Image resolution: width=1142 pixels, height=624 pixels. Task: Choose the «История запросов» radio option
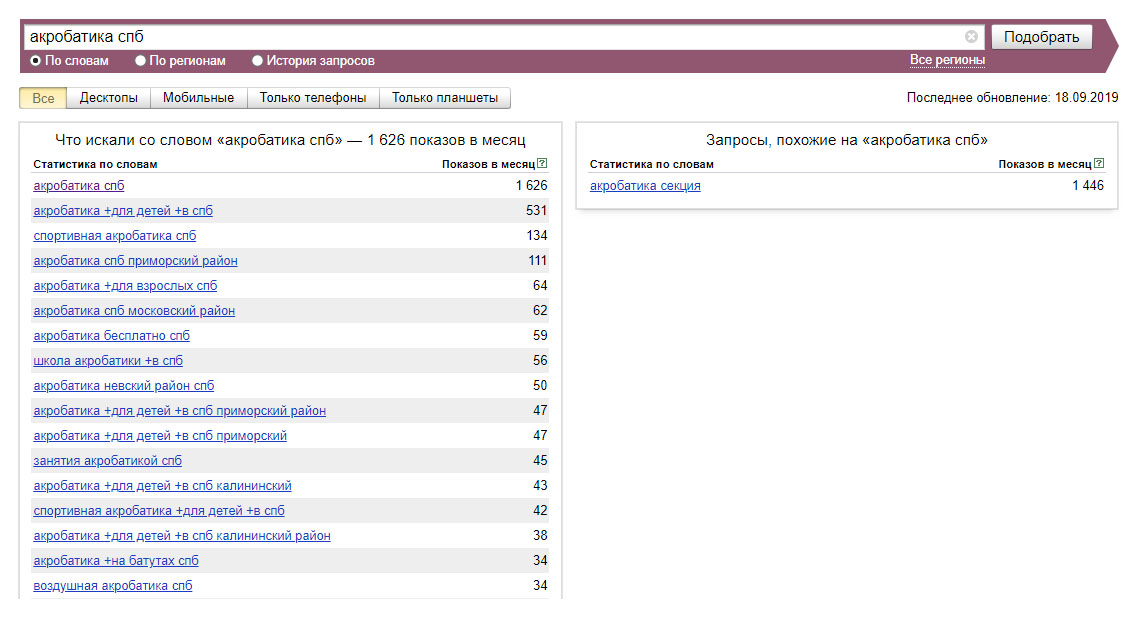click(x=258, y=61)
